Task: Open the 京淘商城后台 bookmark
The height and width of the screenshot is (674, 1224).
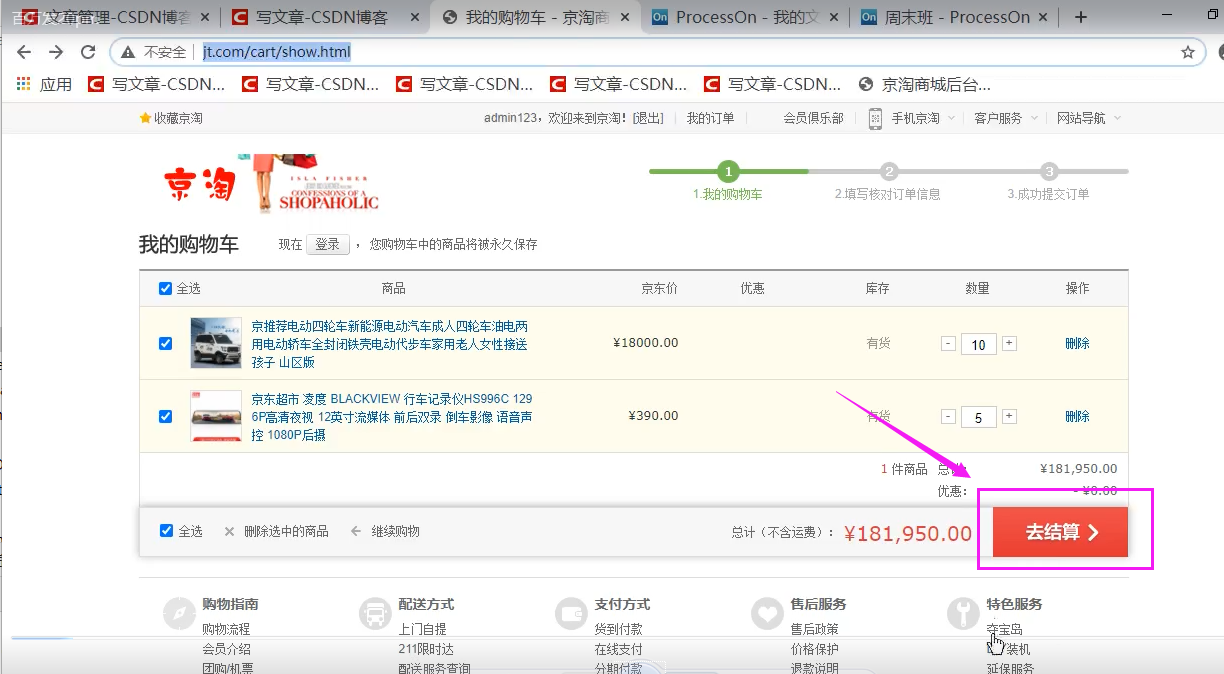Action: tap(924, 84)
